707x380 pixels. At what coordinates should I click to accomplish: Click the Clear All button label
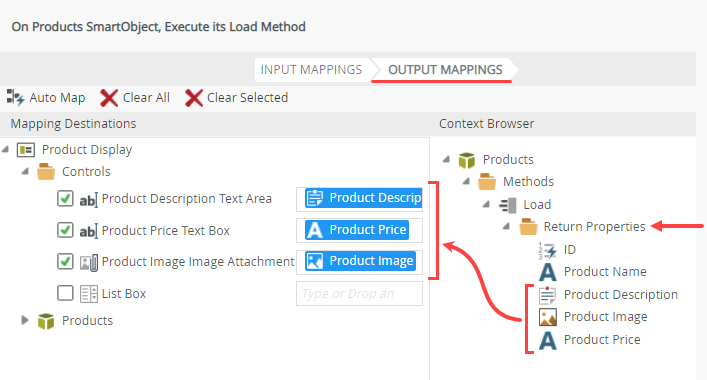point(147,98)
